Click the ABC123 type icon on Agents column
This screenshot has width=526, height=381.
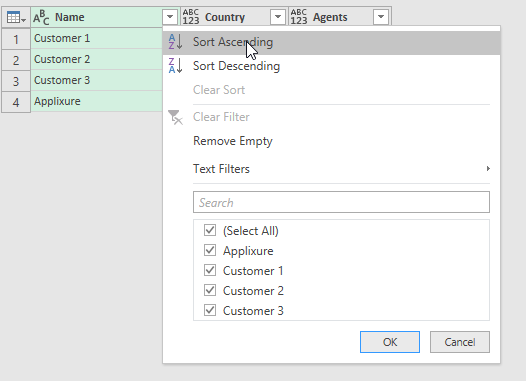point(299,17)
